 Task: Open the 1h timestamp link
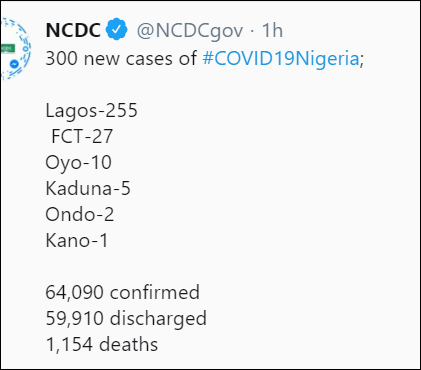pyautogui.click(x=272, y=30)
